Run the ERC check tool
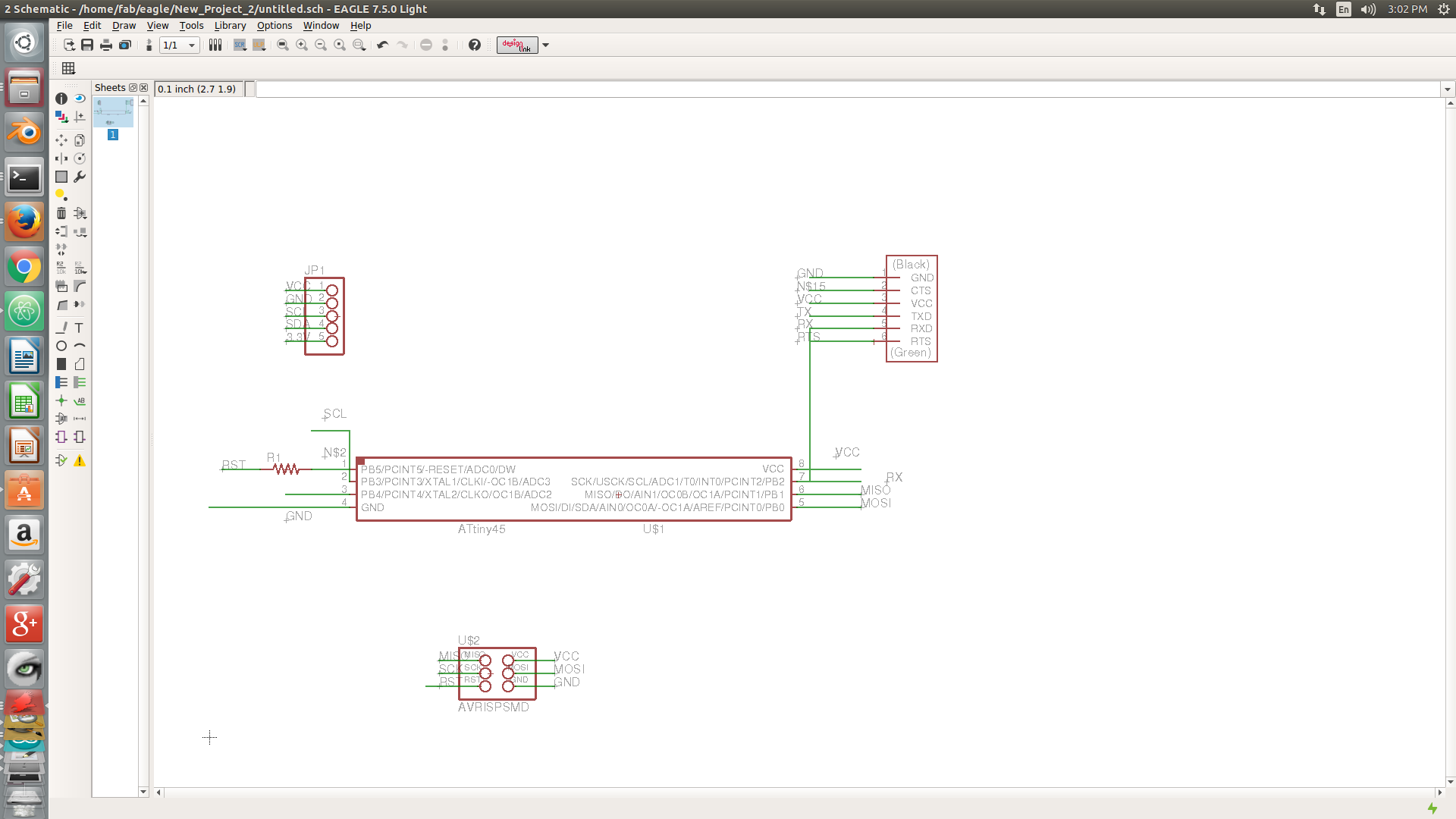This screenshot has width=1456, height=819. (61, 460)
